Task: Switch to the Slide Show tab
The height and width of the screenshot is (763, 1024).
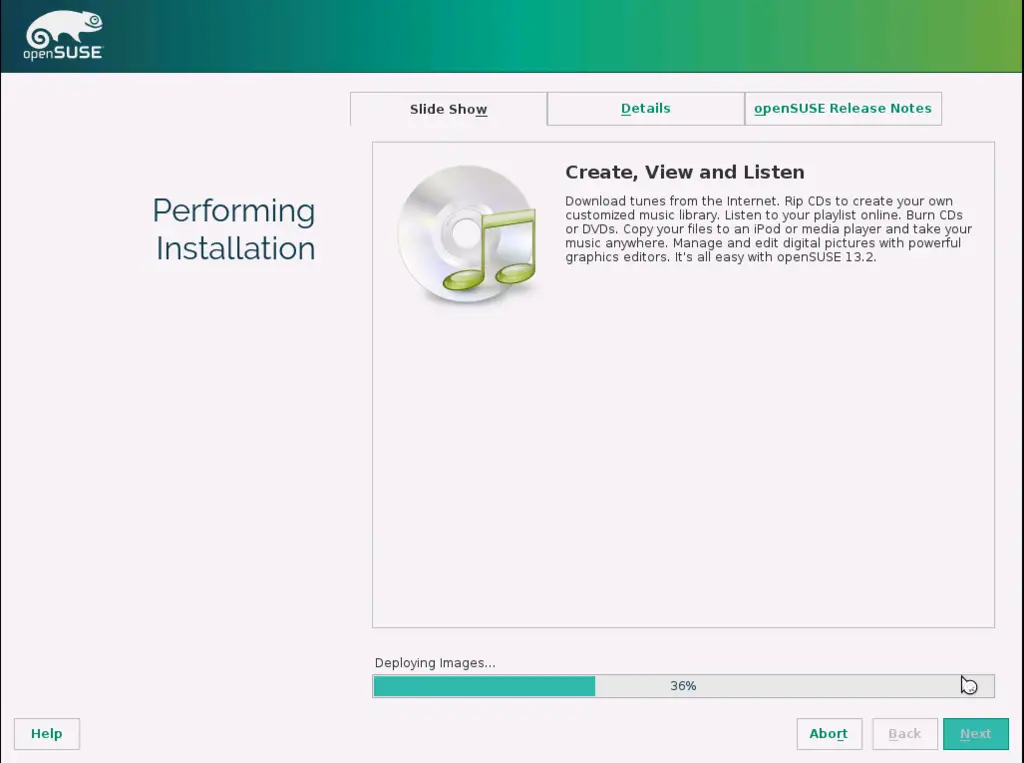Action: click(x=448, y=109)
